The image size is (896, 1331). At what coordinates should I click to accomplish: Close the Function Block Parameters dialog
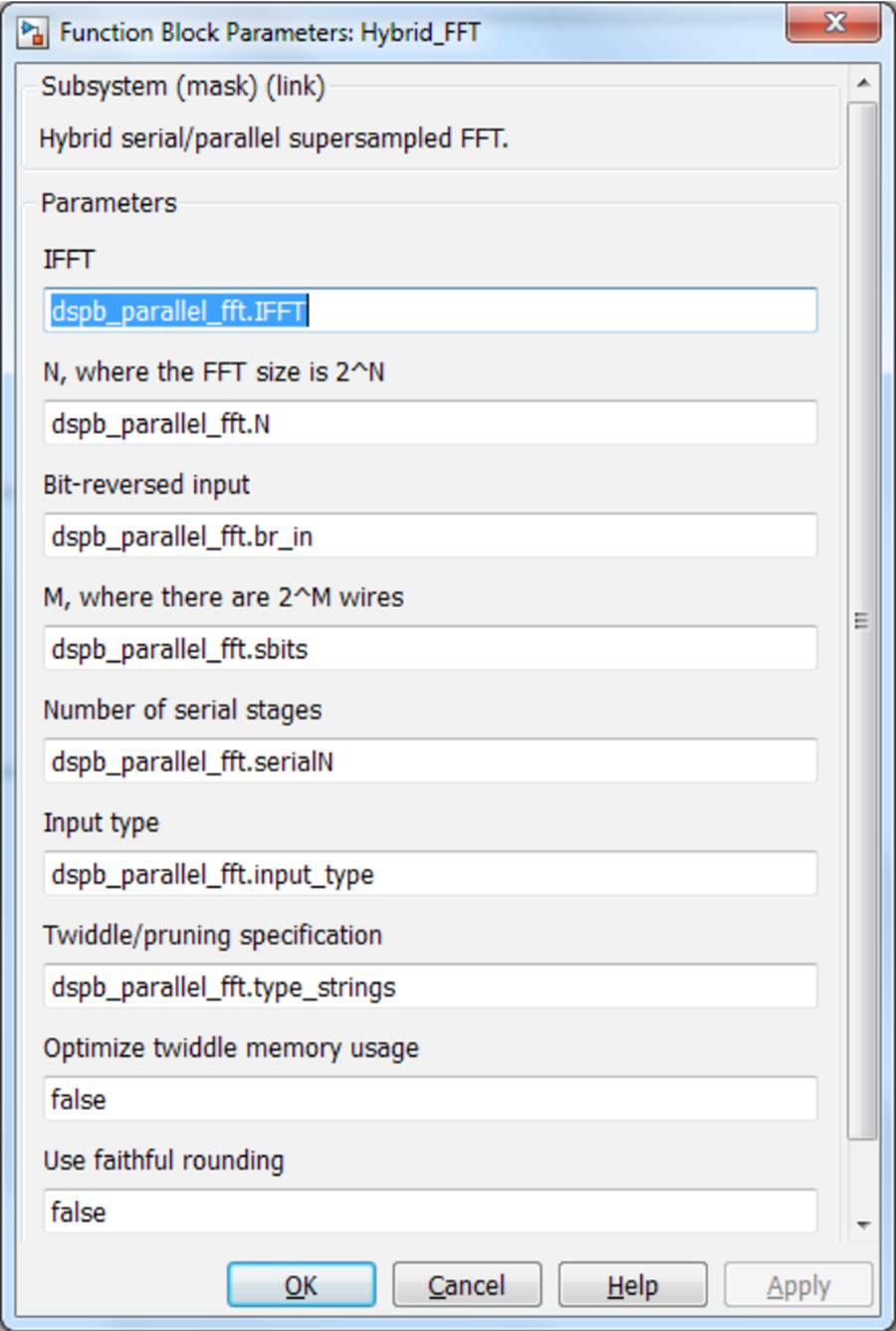pos(833,24)
